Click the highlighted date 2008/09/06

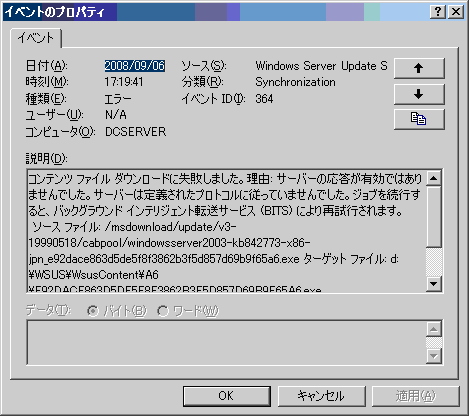tap(135, 66)
